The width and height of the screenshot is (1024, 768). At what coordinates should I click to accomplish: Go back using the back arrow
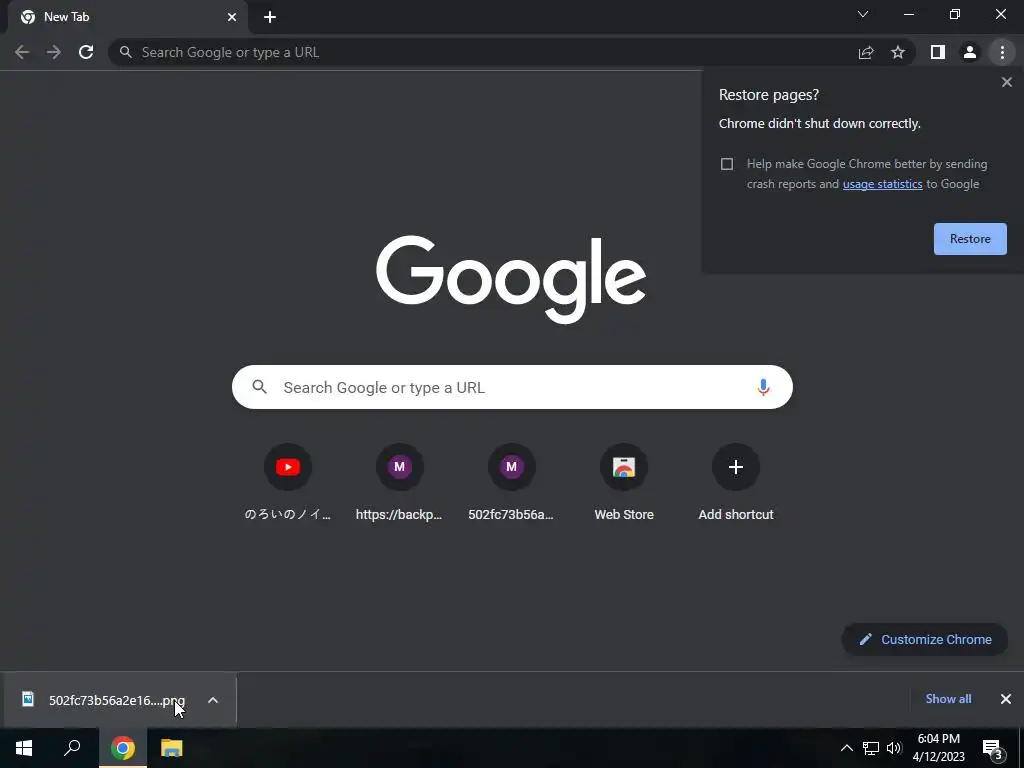click(x=22, y=52)
